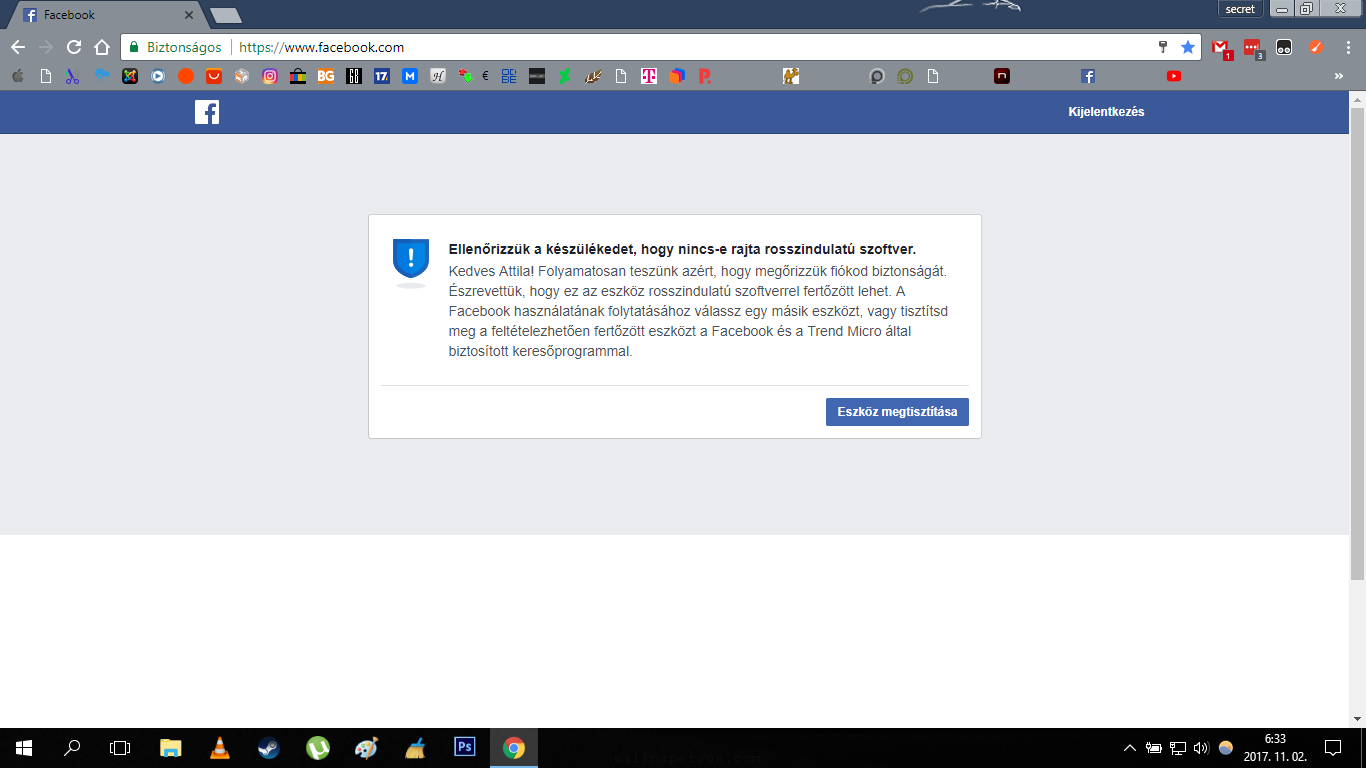Open the Gmail checker extension icon
Viewport: 1366px width, 768px height.
tap(1221, 48)
